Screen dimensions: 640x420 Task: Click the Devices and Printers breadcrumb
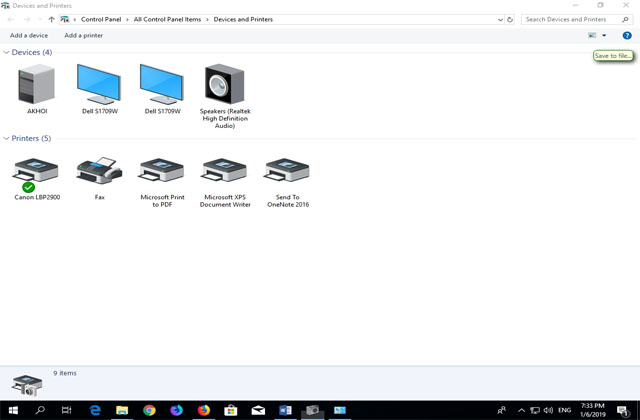[x=243, y=19]
